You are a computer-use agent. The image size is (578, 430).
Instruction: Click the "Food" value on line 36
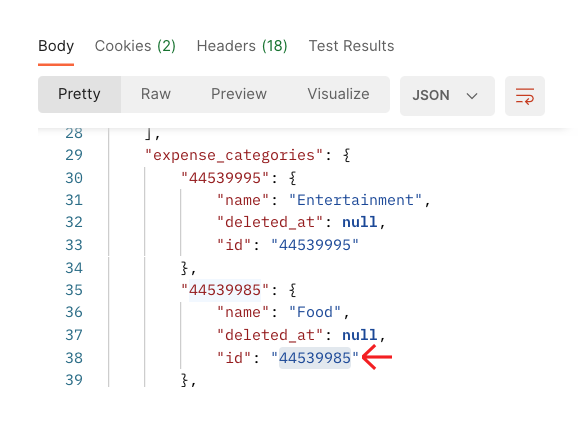(x=315, y=312)
